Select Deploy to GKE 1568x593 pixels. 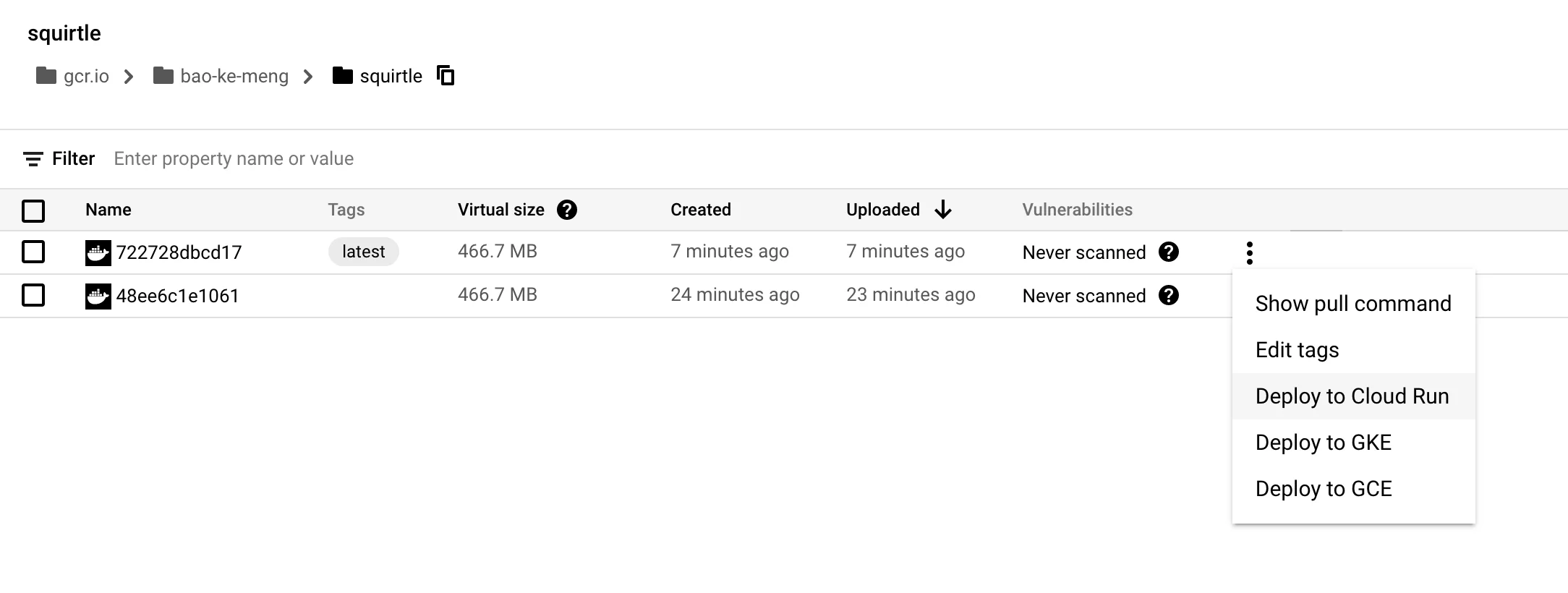pos(1323,442)
